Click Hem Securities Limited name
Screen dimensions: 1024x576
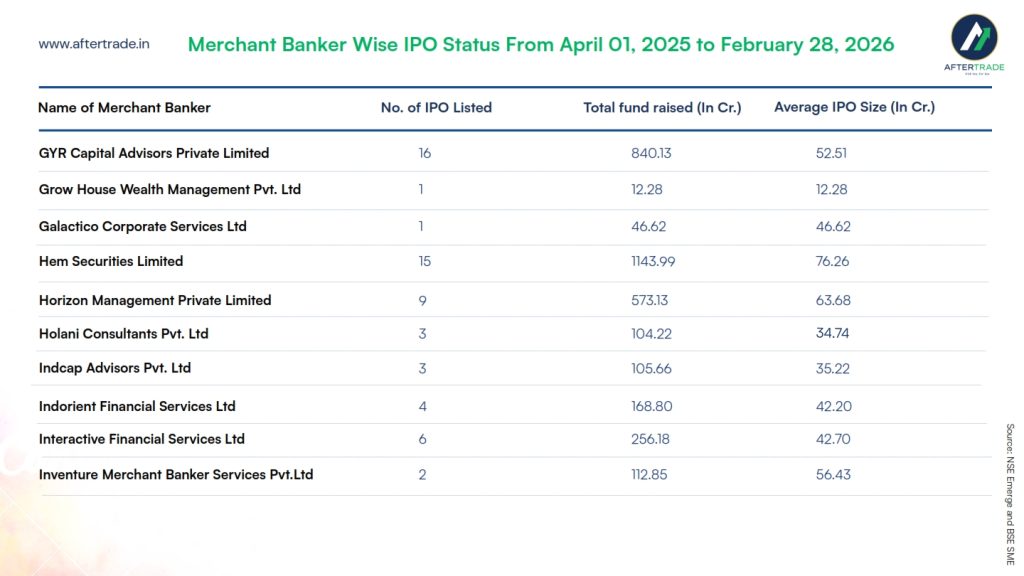[x=111, y=261]
